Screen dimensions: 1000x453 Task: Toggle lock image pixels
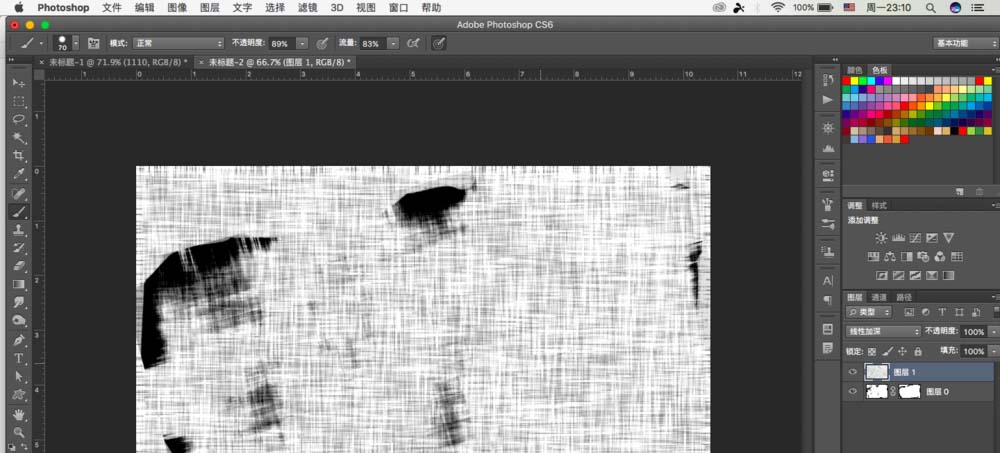(x=887, y=352)
